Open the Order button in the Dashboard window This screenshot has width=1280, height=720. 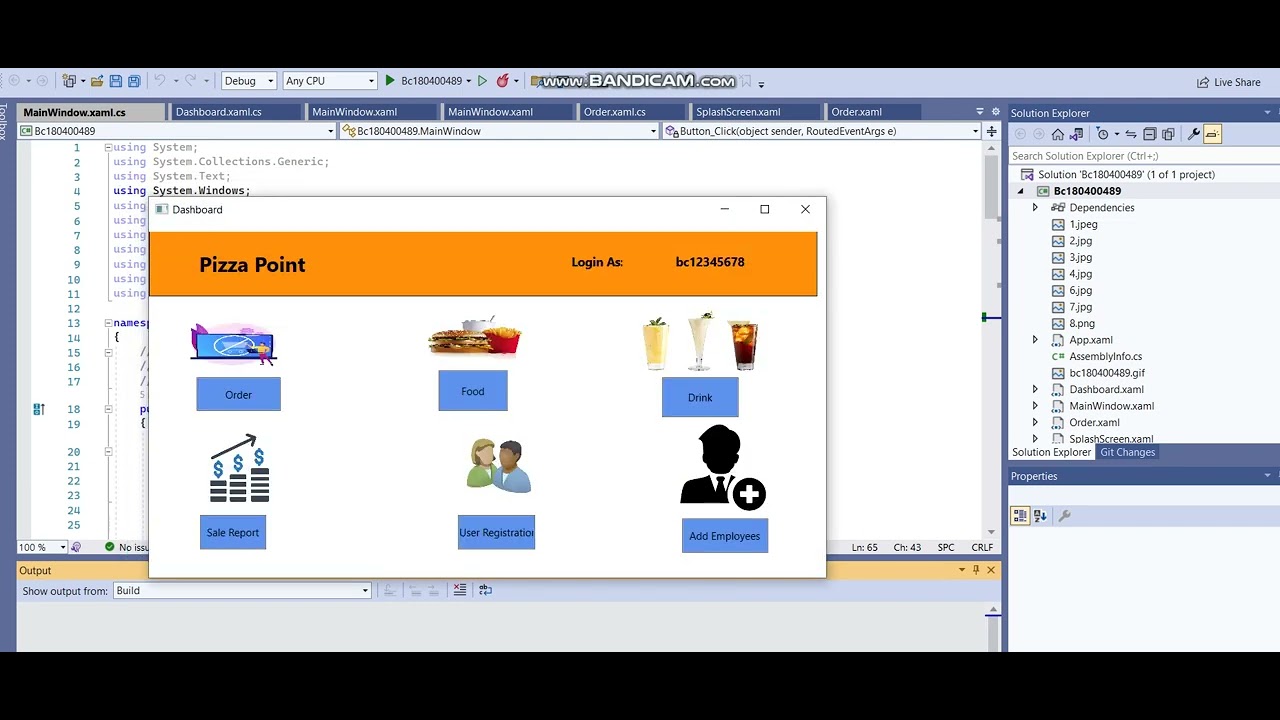click(x=238, y=394)
